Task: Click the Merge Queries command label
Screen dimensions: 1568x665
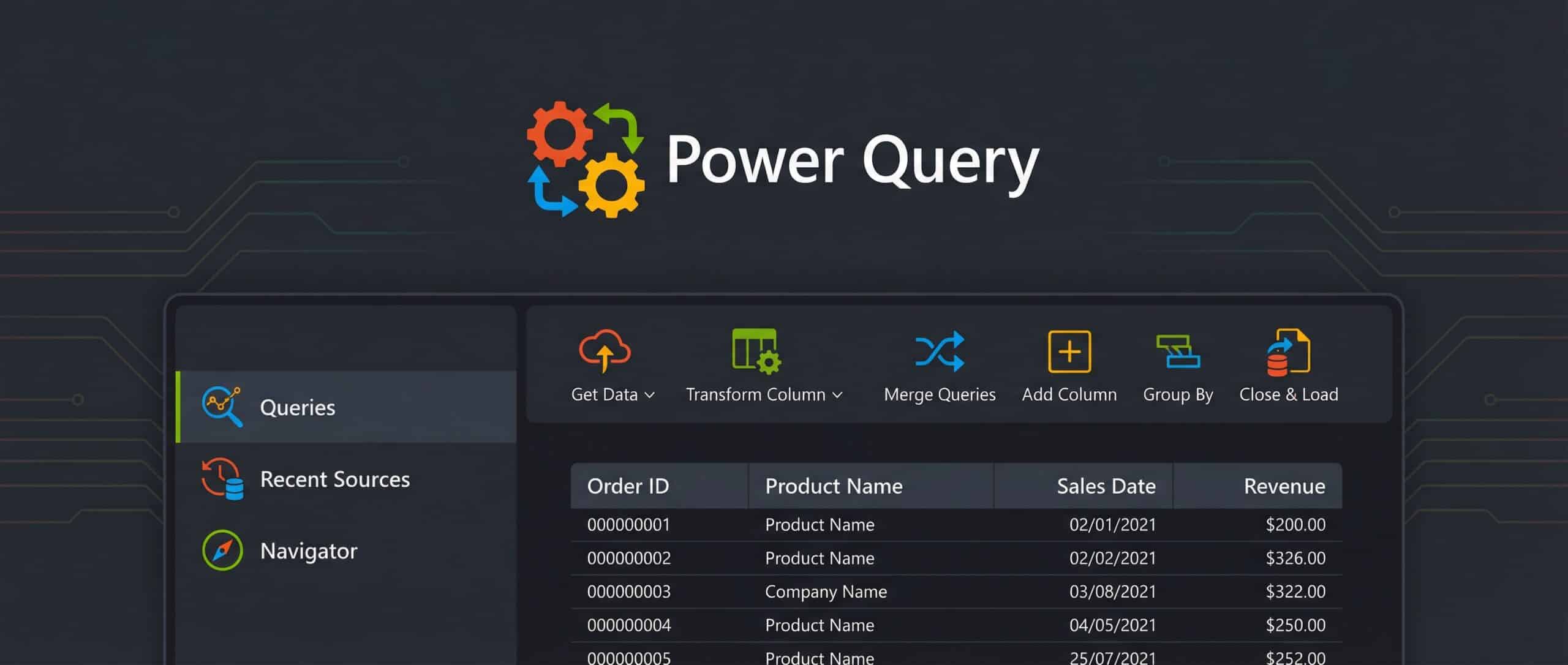Action: click(939, 394)
